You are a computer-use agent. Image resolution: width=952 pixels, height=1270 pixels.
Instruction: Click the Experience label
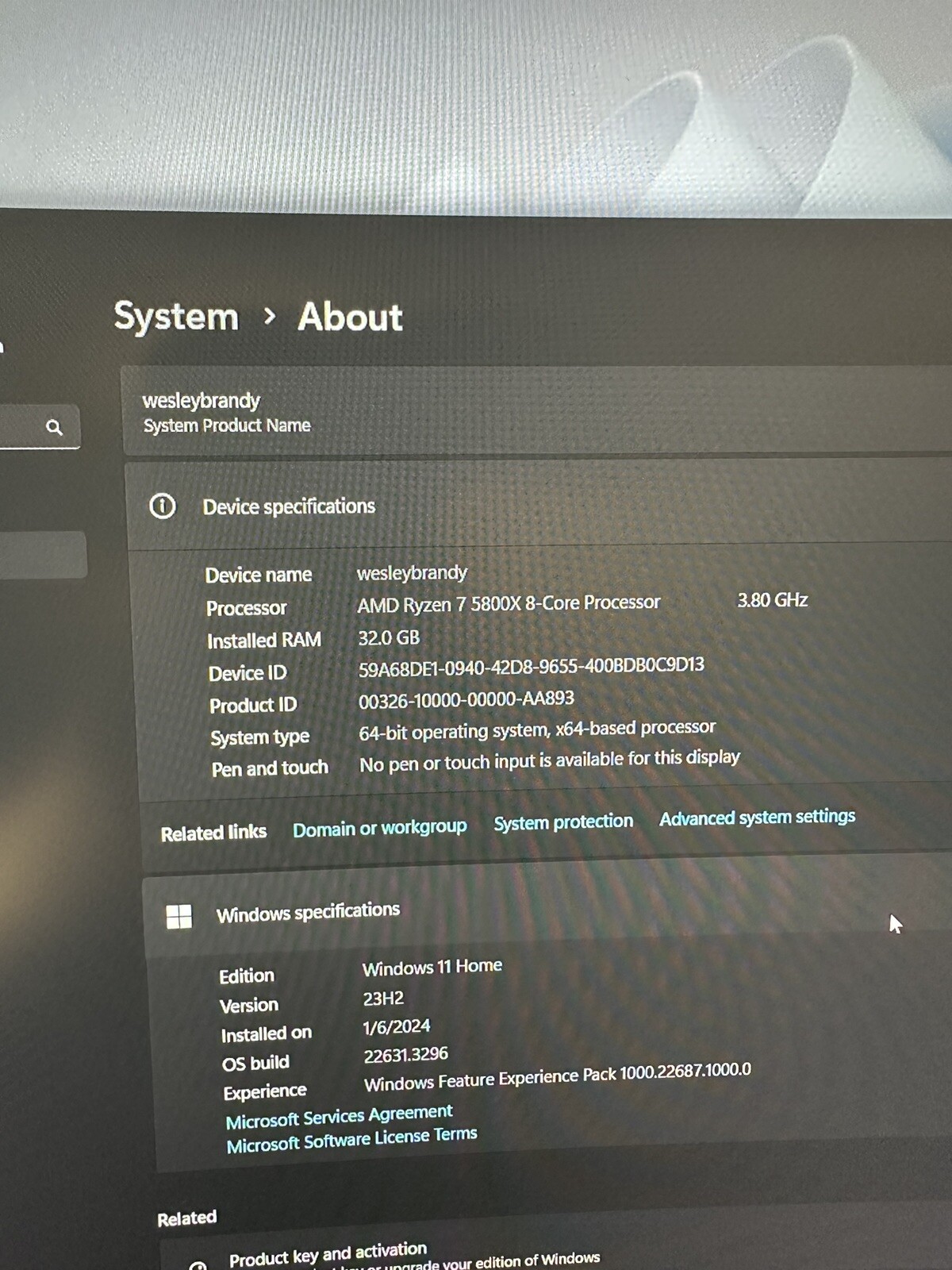pos(264,1092)
